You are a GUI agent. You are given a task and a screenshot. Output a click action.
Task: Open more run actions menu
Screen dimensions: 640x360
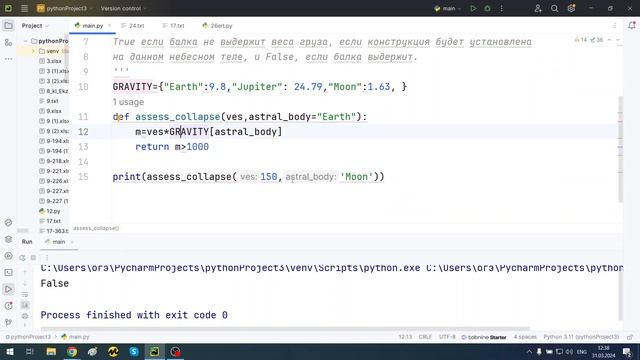click(x=502, y=8)
